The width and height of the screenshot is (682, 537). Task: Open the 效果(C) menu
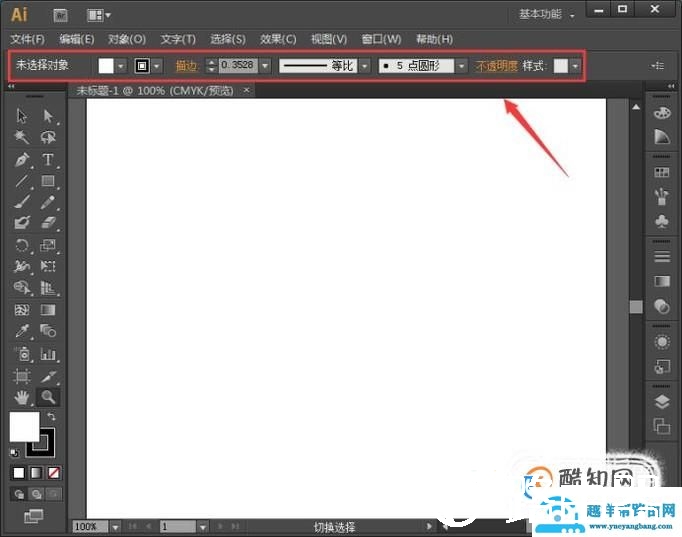point(278,40)
